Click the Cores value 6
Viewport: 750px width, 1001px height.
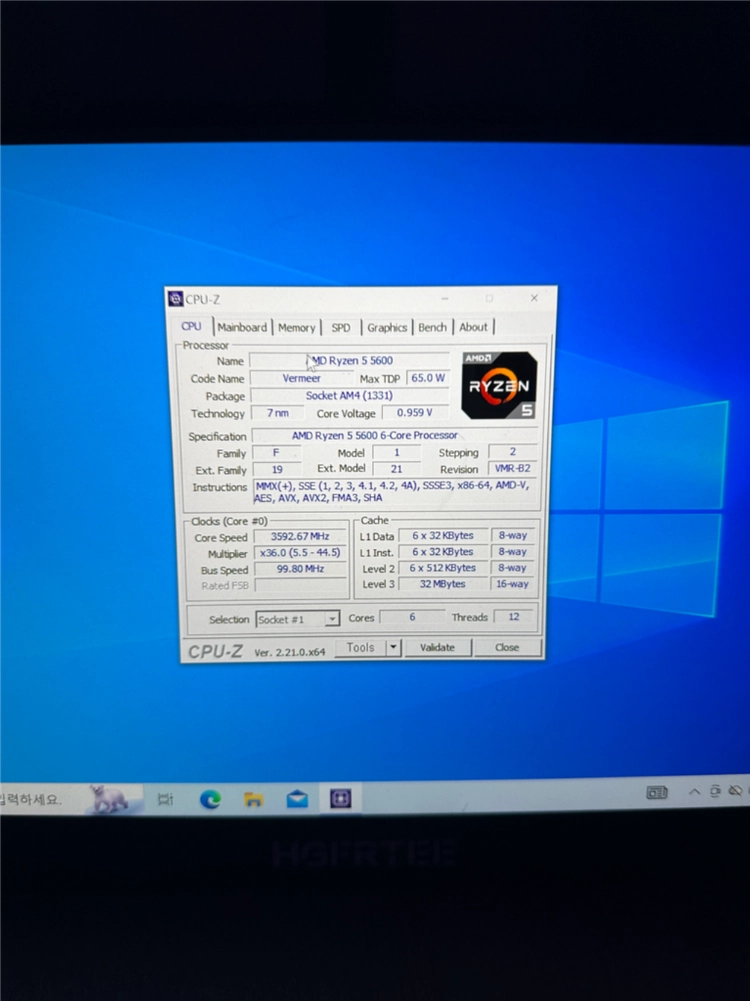coord(412,617)
